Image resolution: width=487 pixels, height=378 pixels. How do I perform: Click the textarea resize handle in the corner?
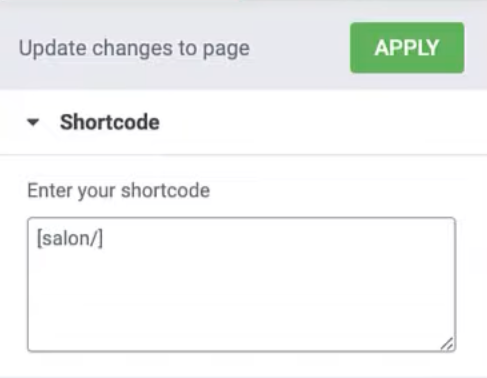[x=447, y=344]
